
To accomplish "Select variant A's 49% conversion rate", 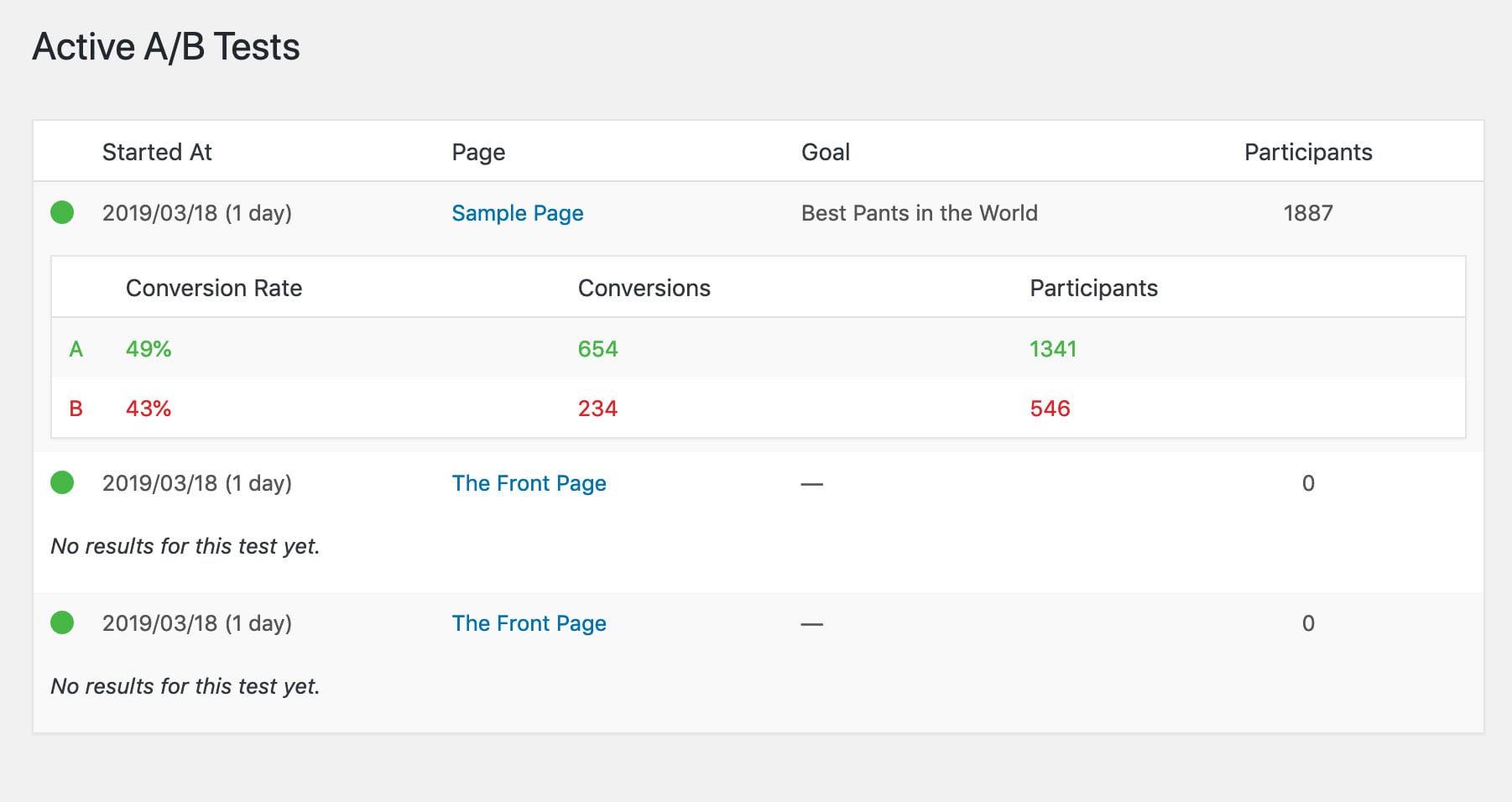I will 149,349.
